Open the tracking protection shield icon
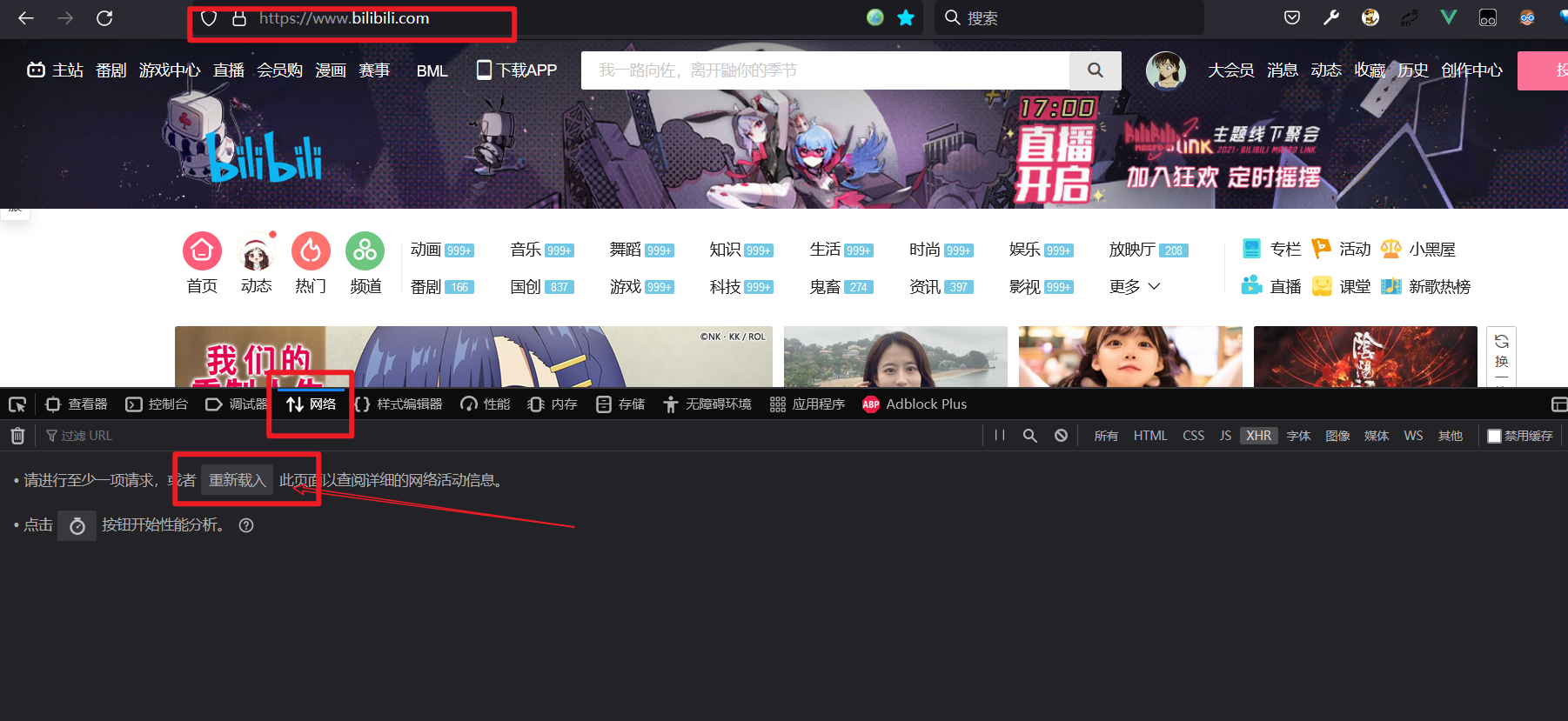The height and width of the screenshot is (721, 1568). pyautogui.click(x=209, y=18)
